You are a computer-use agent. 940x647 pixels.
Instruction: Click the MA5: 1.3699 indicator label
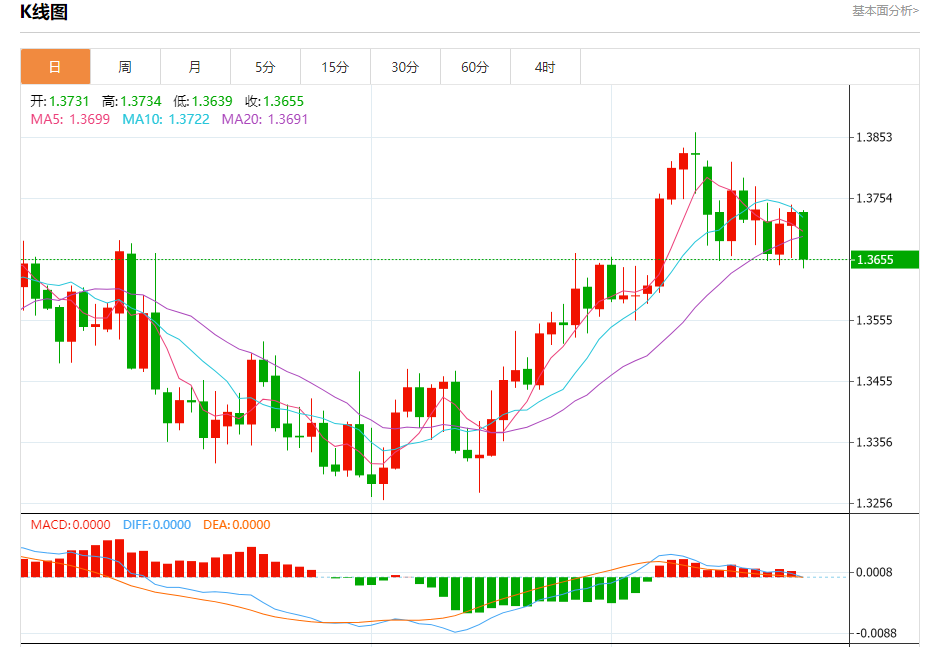(70, 119)
